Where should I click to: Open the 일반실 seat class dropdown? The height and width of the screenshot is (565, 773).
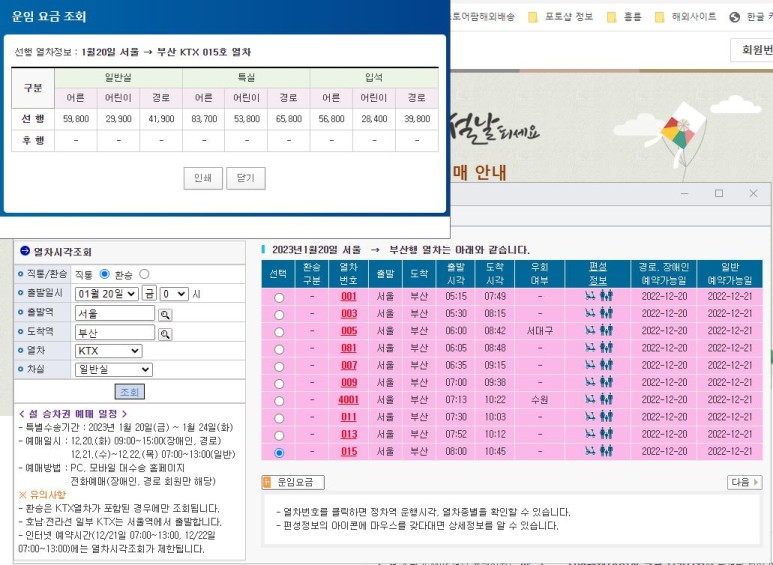tap(114, 369)
